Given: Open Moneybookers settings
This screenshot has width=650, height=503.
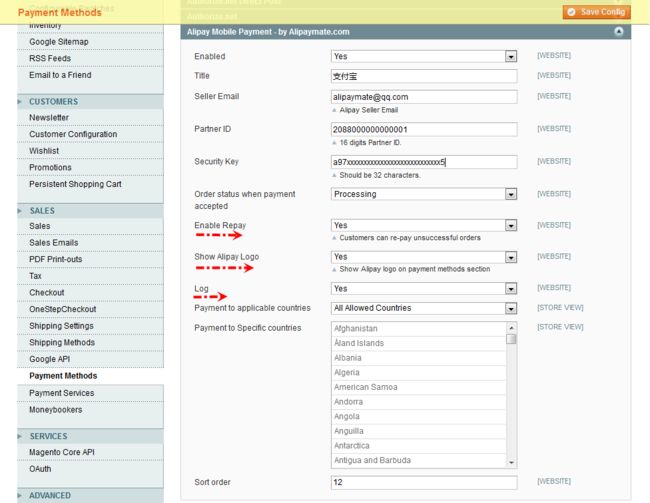Looking at the screenshot, I should pos(90,410).
